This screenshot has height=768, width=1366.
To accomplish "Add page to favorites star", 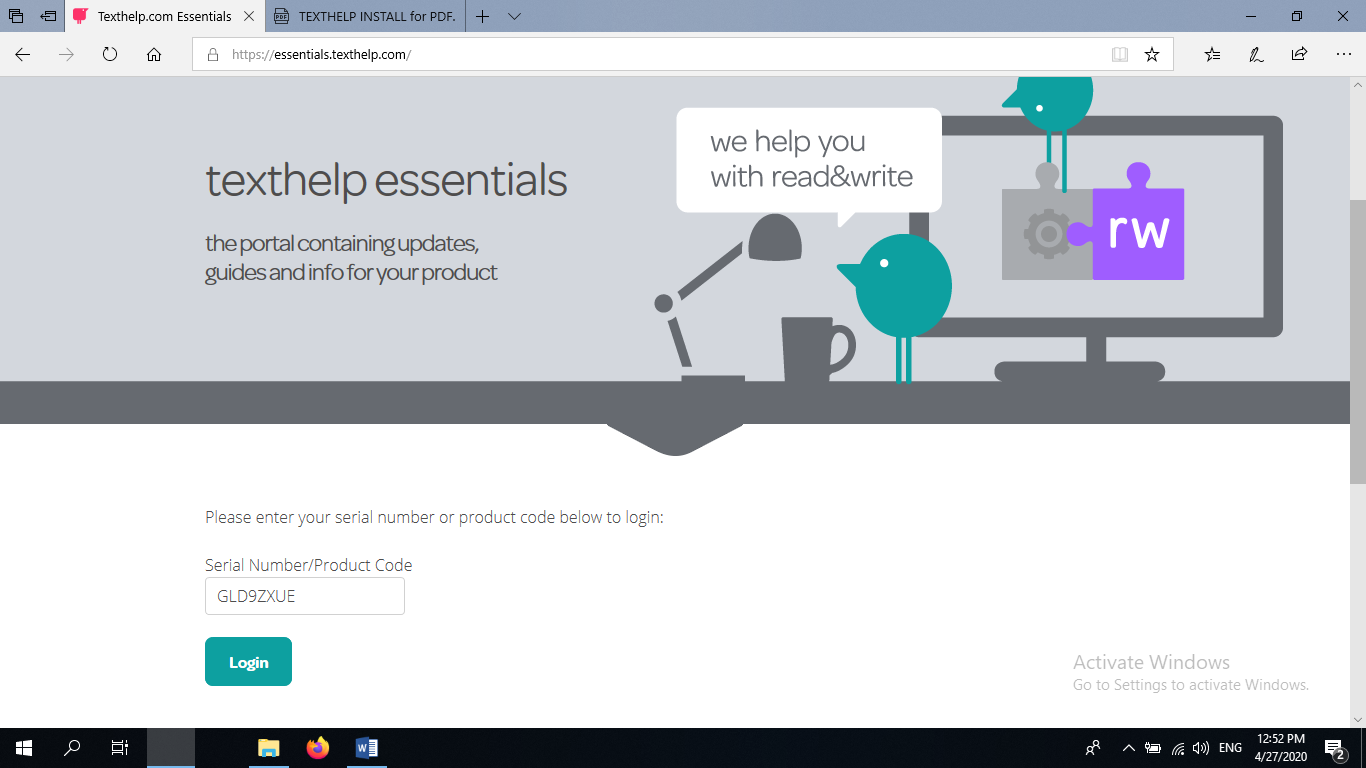I will click(x=1152, y=55).
